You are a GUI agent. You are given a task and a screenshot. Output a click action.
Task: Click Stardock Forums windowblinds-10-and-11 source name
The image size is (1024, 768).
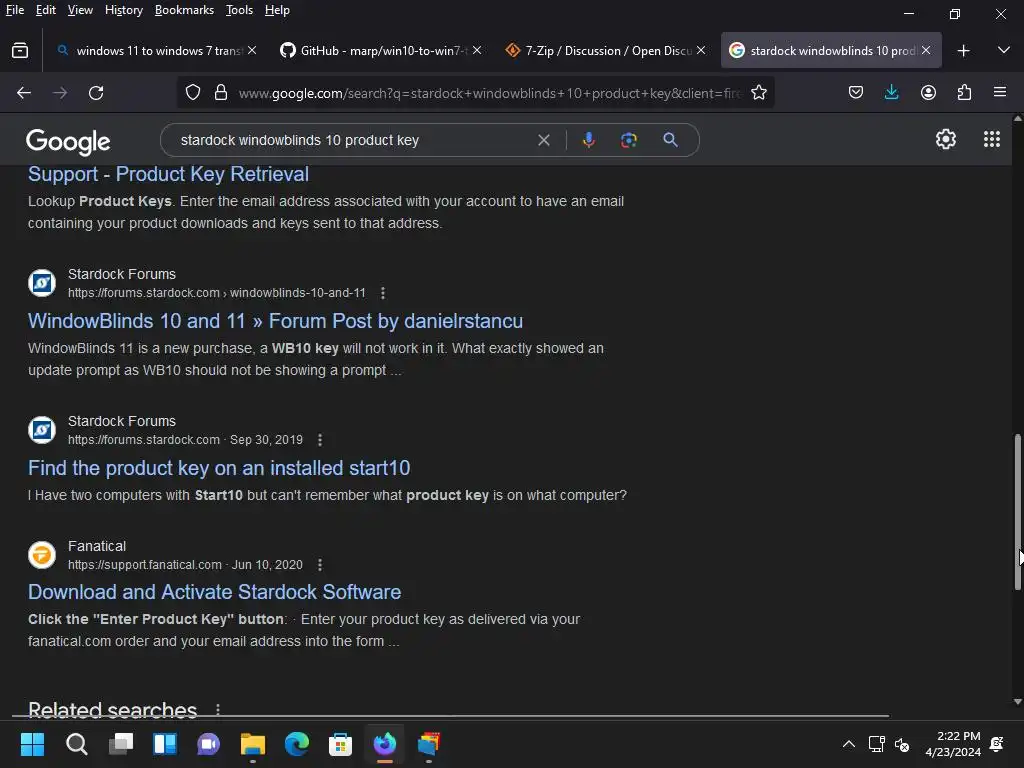[121, 274]
